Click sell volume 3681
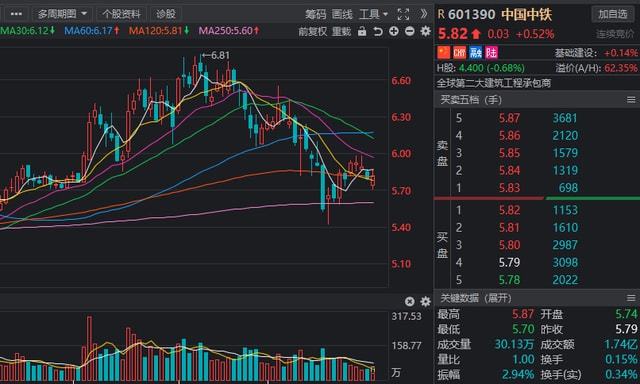640x384 pixels. click(x=565, y=118)
